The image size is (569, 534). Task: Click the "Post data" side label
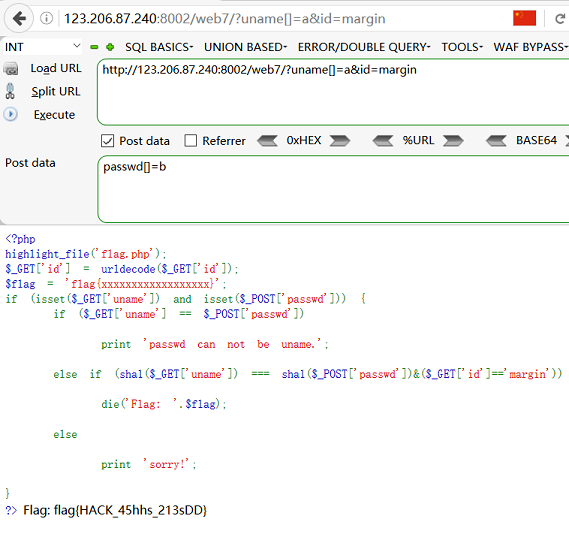(30, 163)
